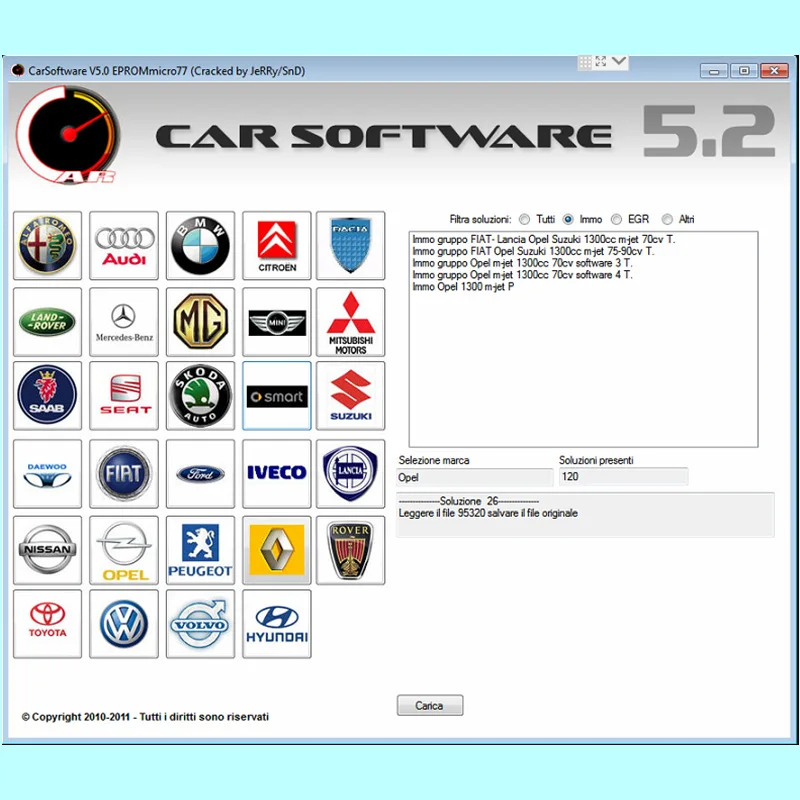Viewport: 800px width, 800px height.
Task: Choose the Volvo brand logo
Action: click(x=201, y=624)
